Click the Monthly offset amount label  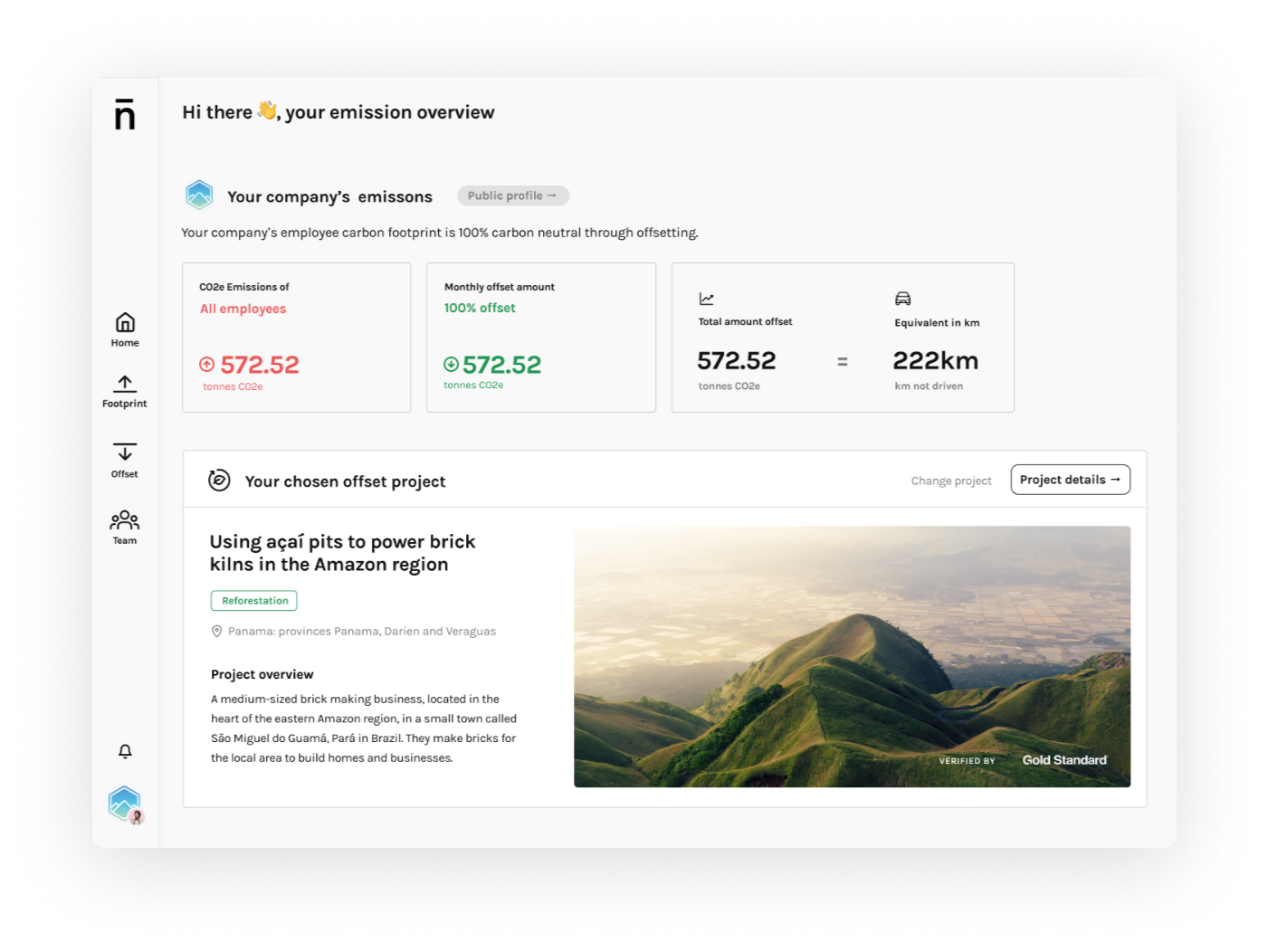[500, 287]
